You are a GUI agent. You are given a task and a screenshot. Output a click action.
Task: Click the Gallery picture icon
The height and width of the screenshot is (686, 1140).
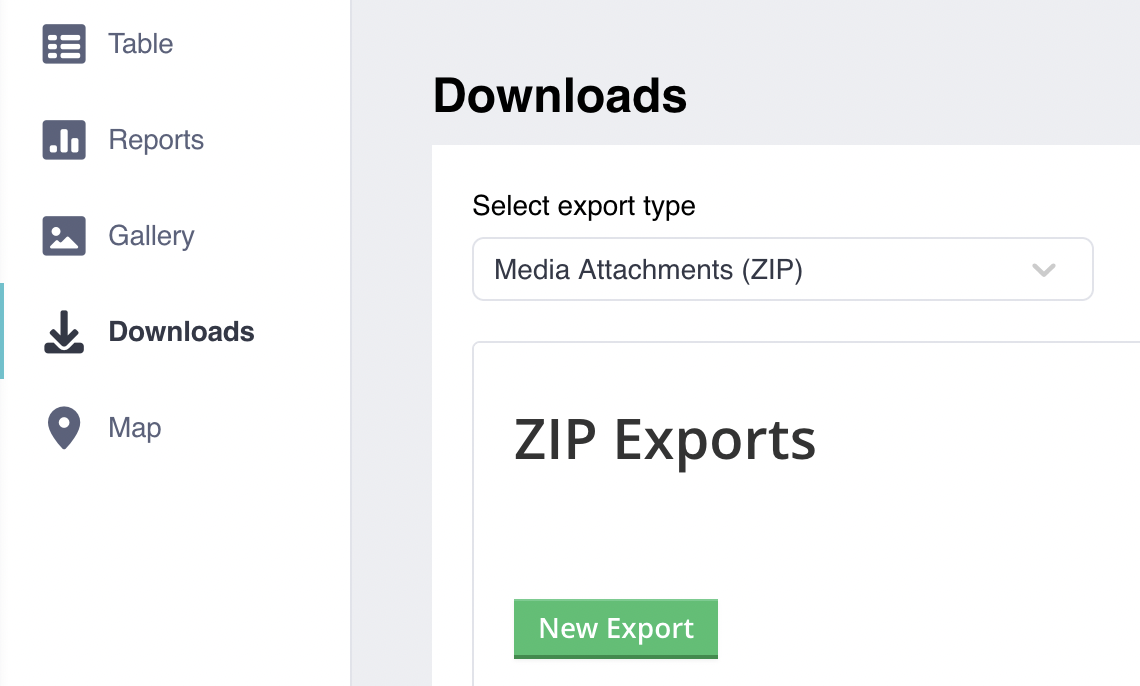(x=64, y=236)
